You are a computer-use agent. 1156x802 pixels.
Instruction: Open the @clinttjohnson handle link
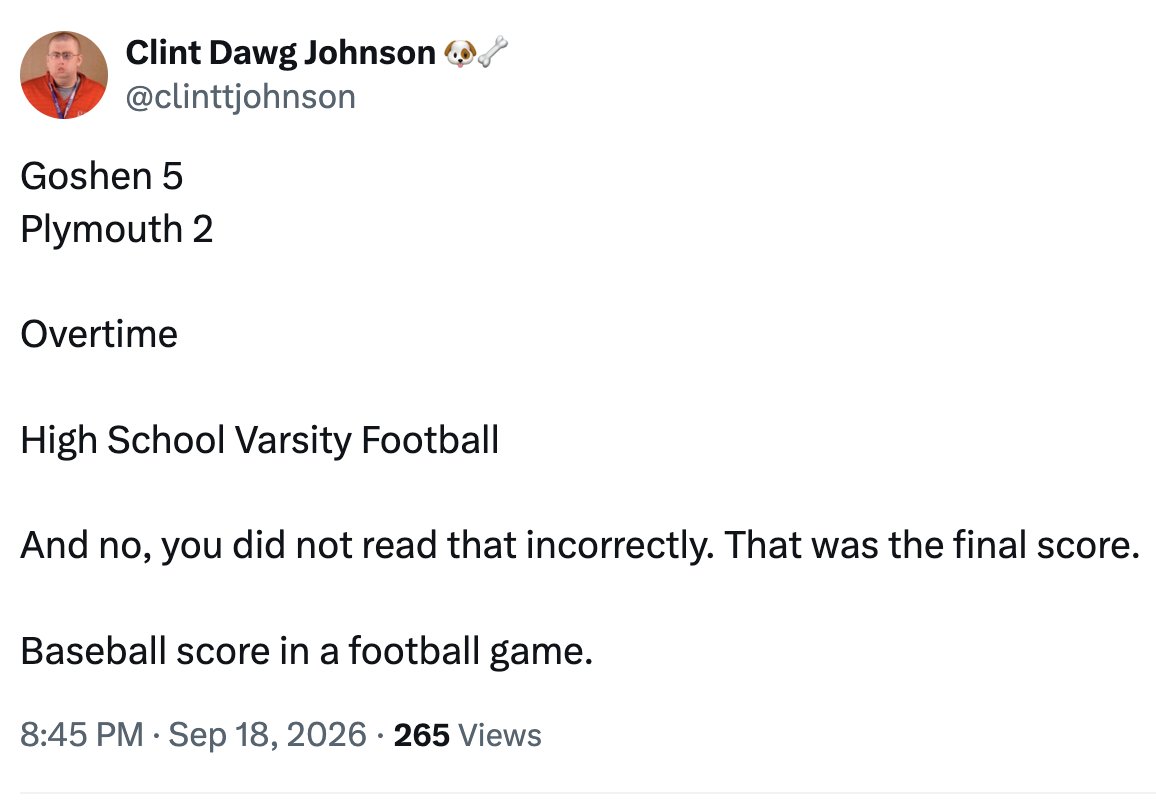240,97
